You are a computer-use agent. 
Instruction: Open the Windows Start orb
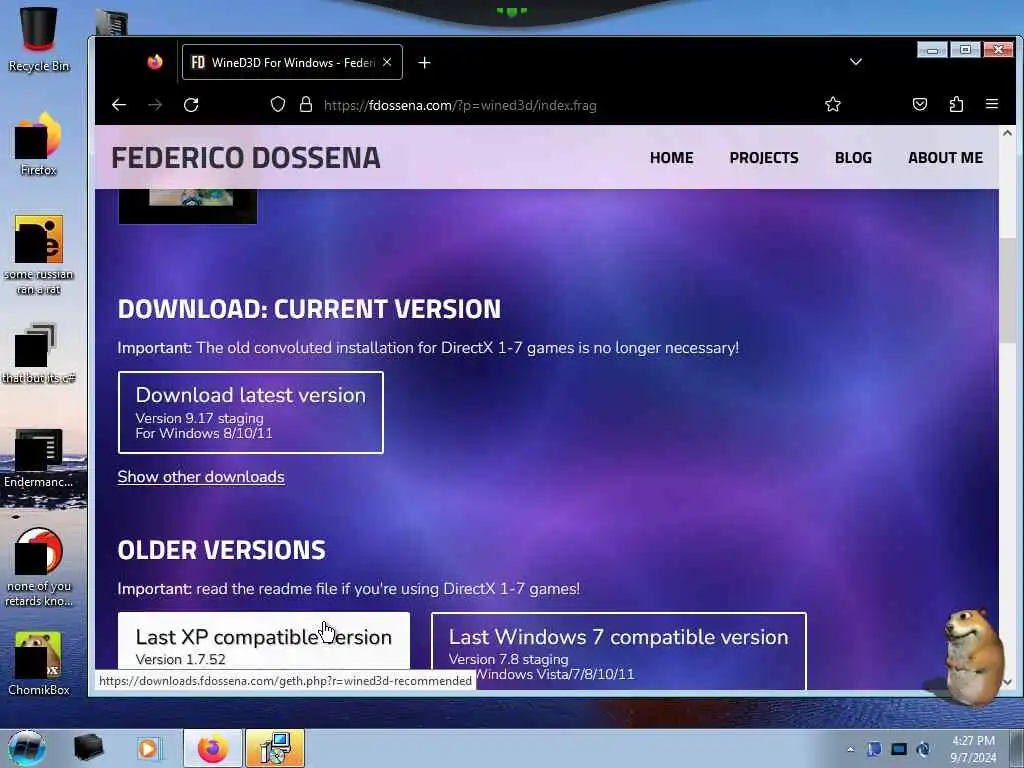pyautogui.click(x=27, y=748)
